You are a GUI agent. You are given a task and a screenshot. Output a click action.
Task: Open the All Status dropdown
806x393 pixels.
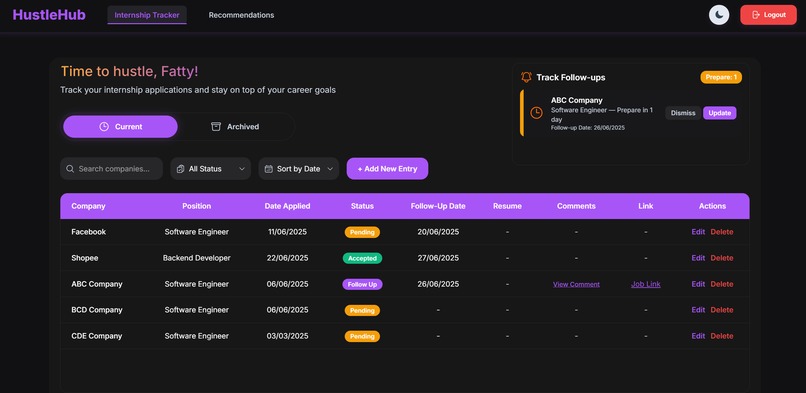[211, 169]
